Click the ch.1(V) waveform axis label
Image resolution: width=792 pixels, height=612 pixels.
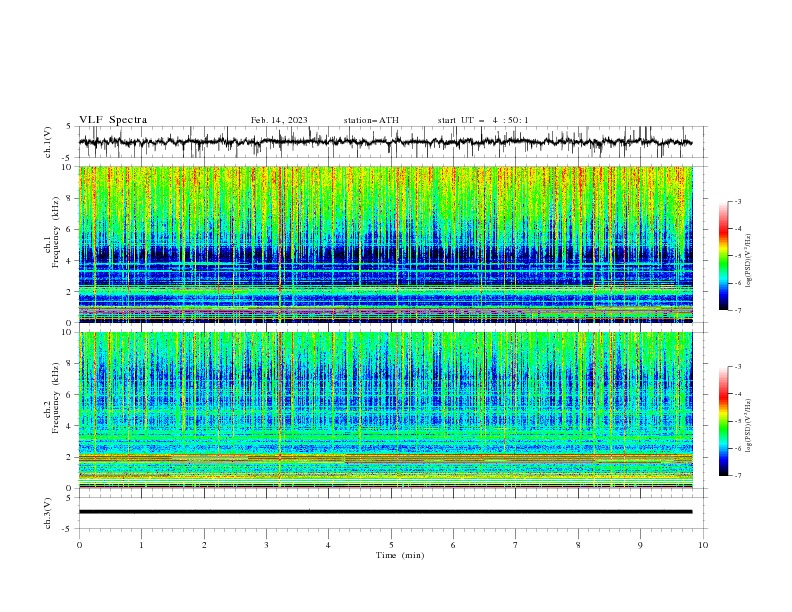(48, 142)
